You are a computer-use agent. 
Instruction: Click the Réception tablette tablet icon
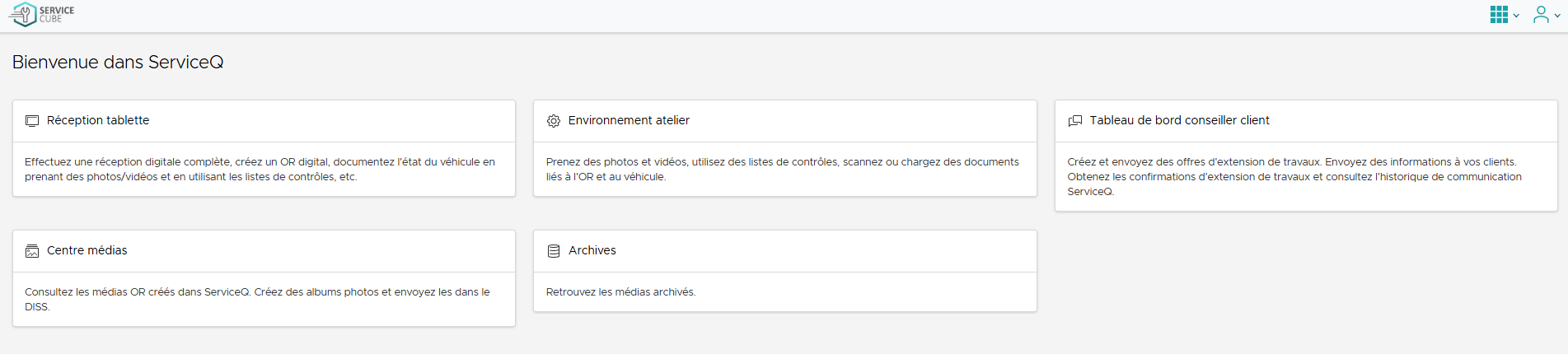pos(32,121)
